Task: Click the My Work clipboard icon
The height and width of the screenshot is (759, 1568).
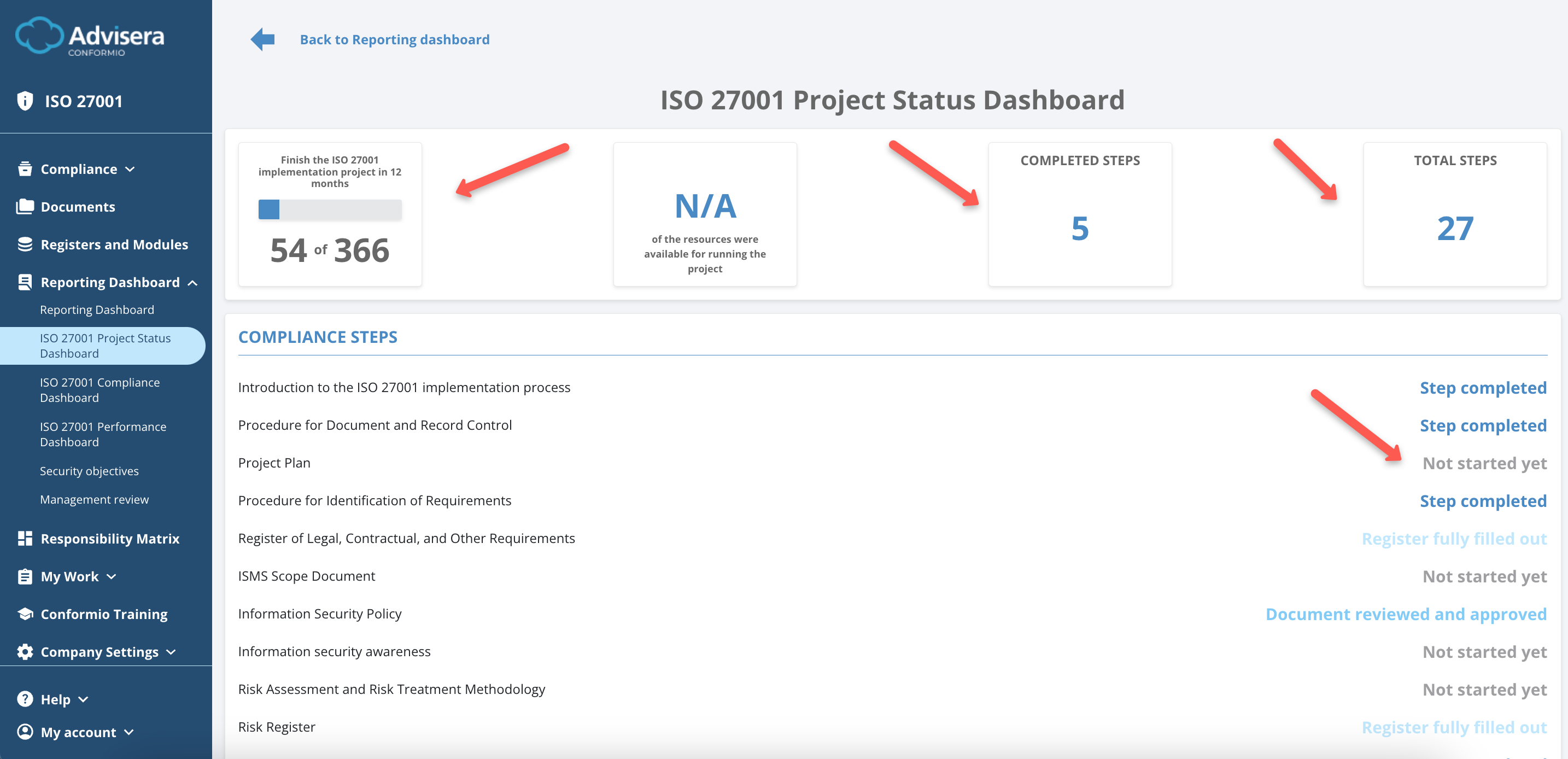Action: tap(25, 576)
